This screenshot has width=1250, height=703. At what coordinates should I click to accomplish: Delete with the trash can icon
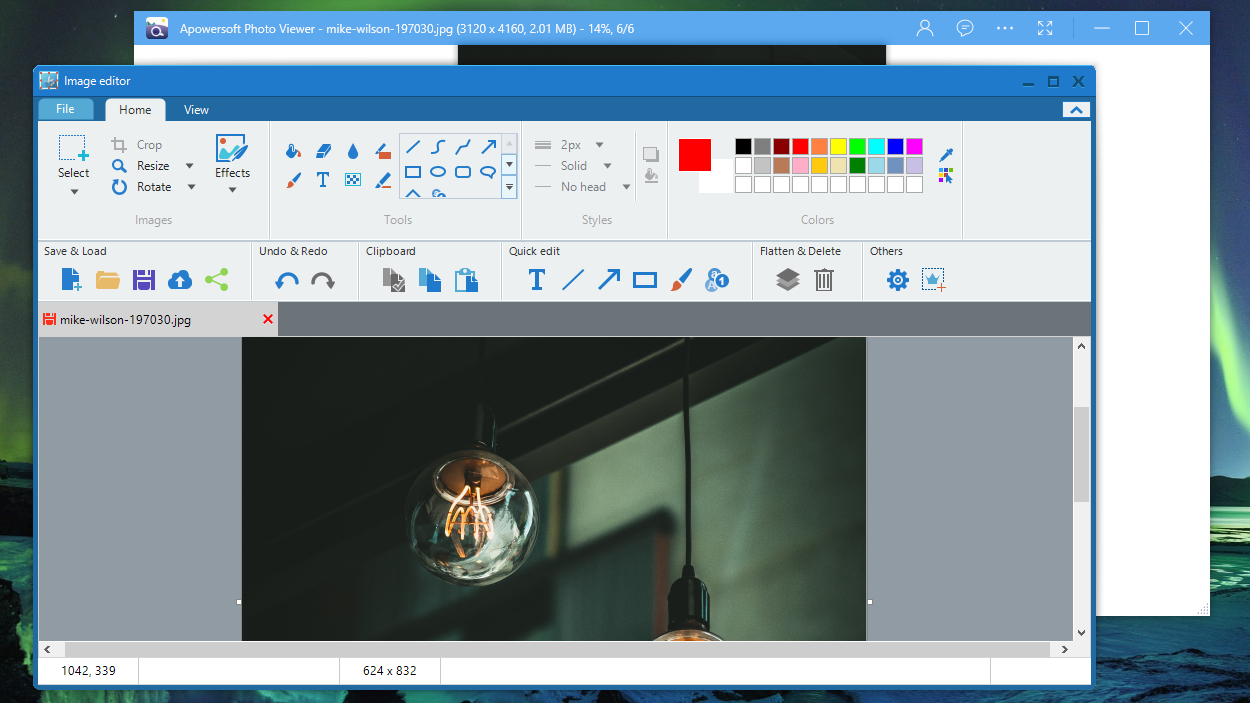(x=824, y=280)
